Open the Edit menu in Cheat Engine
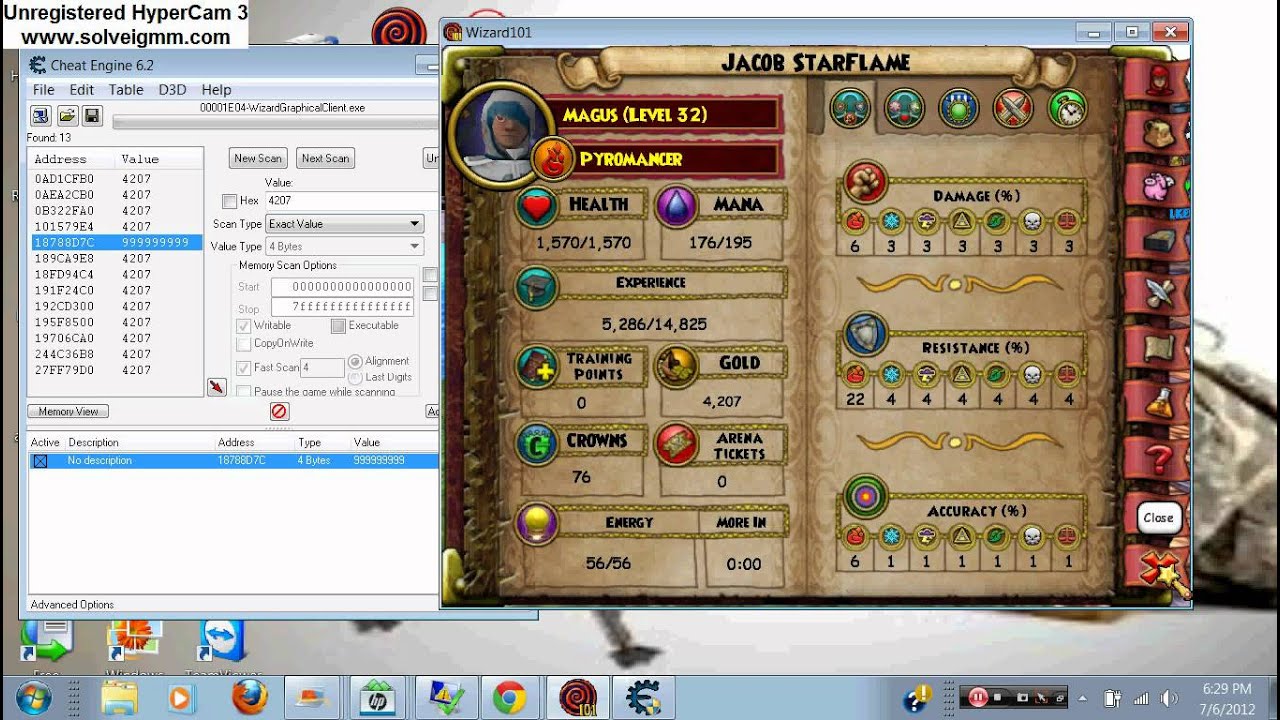The width and height of the screenshot is (1280, 720). [x=82, y=89]
